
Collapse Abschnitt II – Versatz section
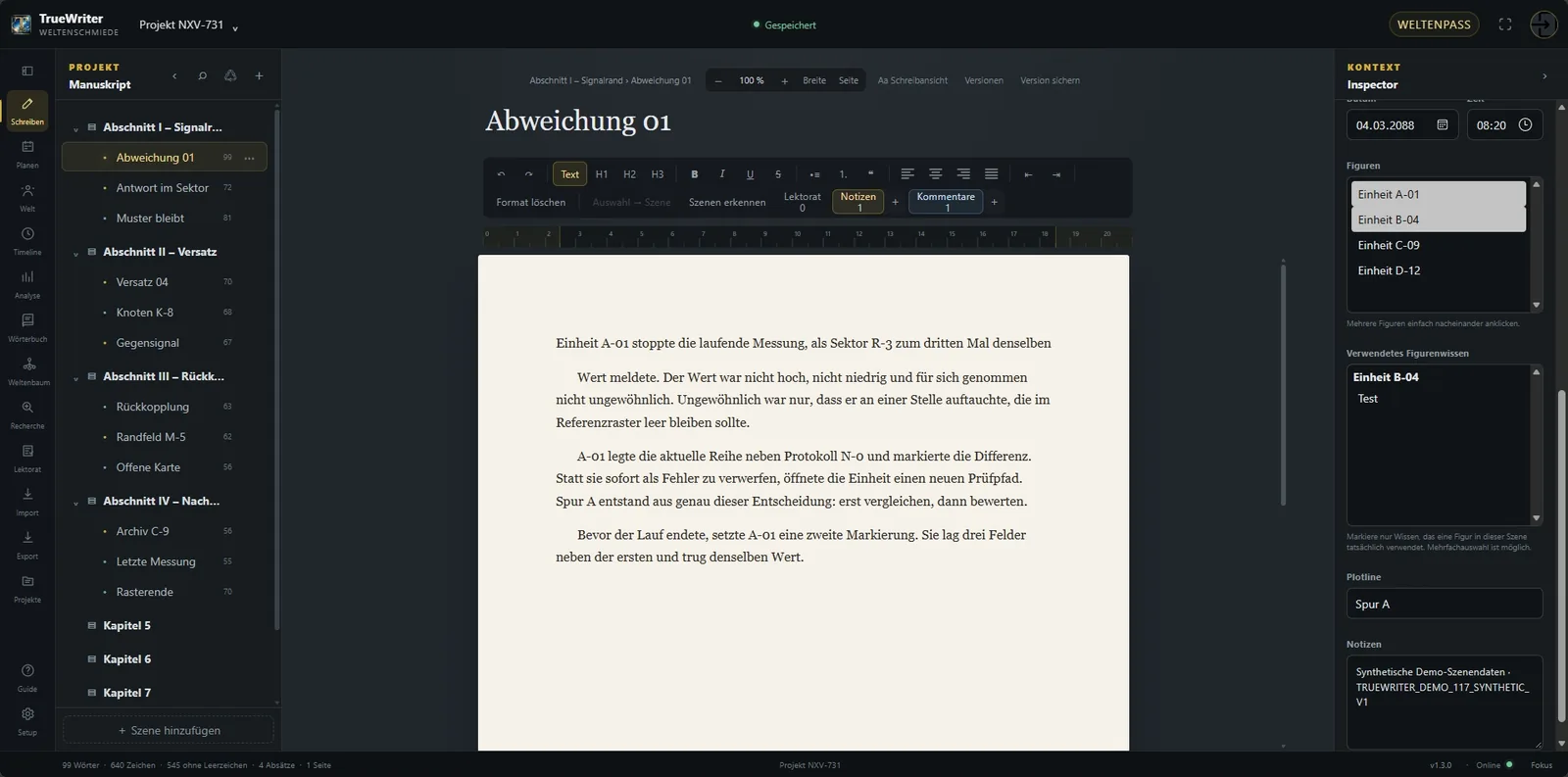click(x=75, y=253)
